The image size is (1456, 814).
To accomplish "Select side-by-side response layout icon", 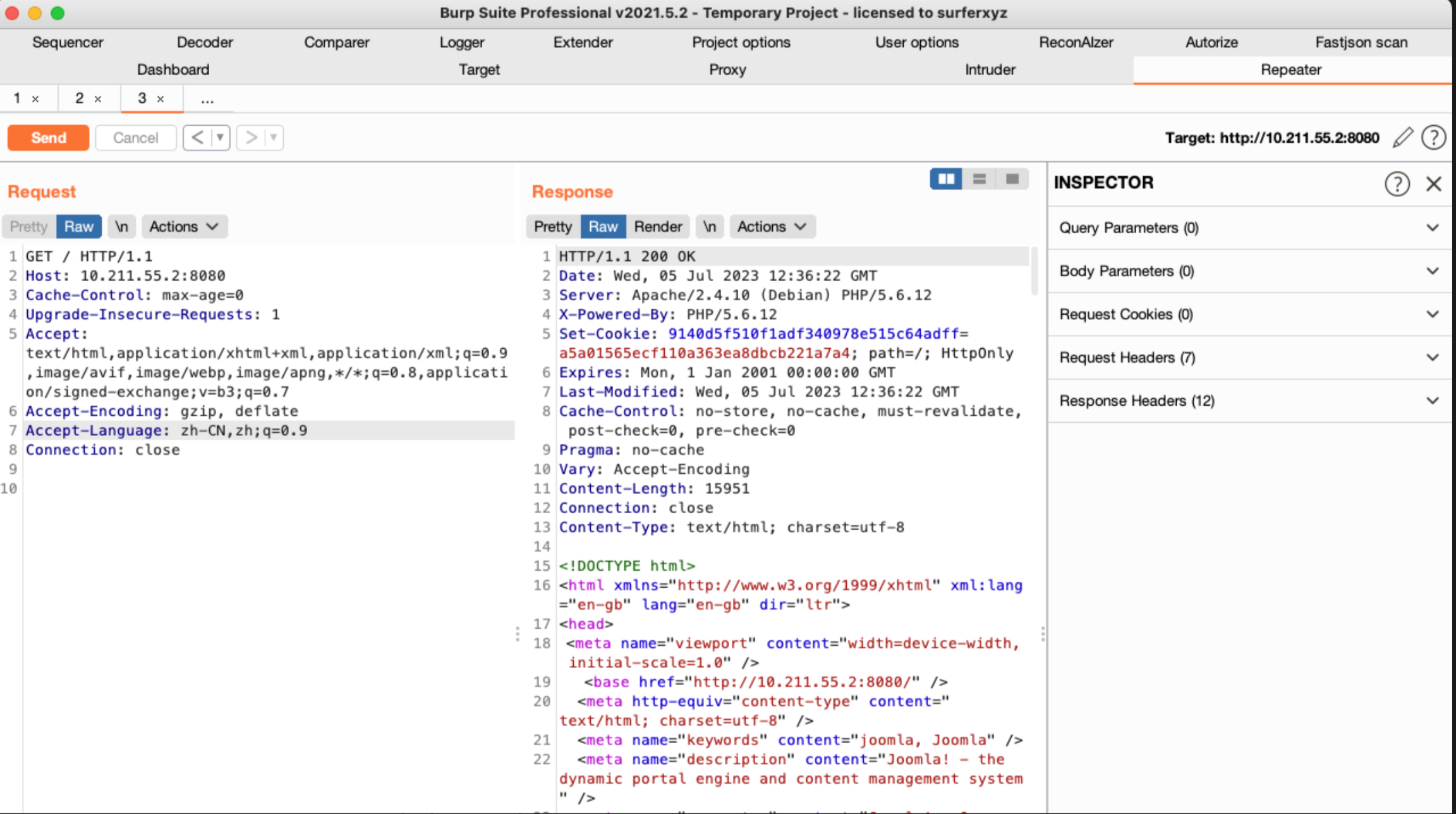I will [946, 179].
